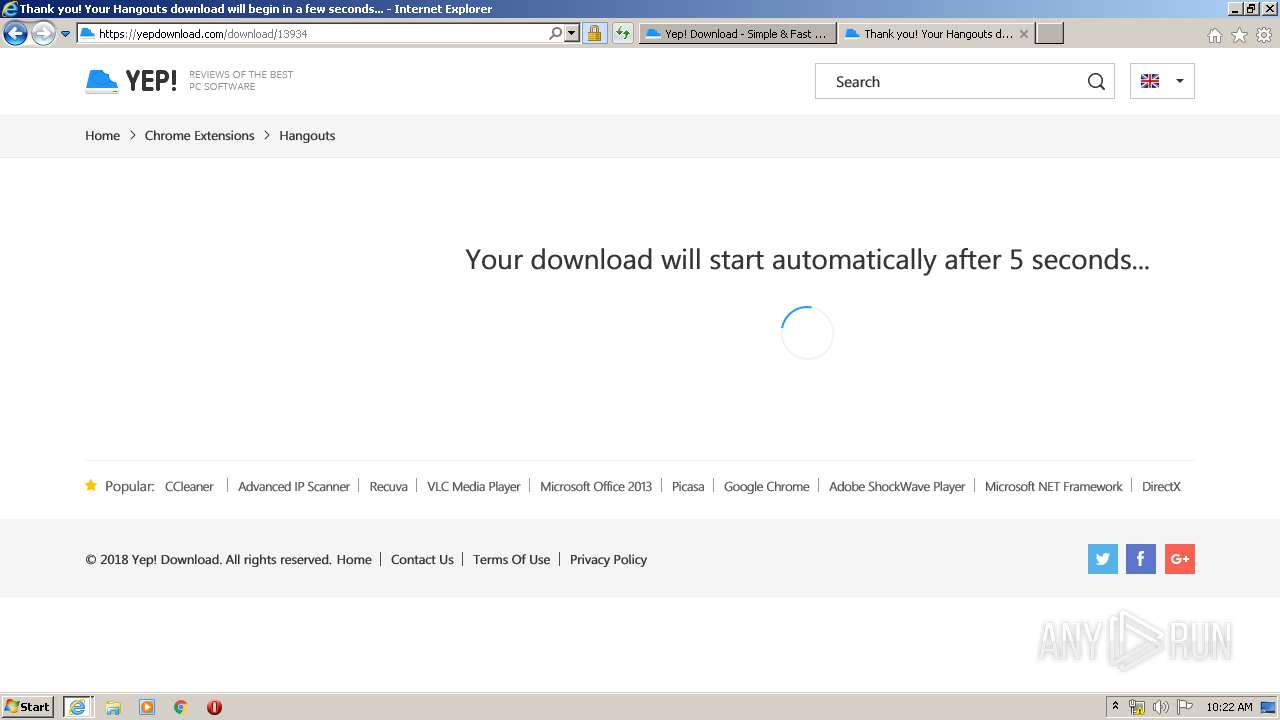Viewport: 1280px width, 720px height.
Task: Click the Hangouts breadcrumb link
Action: (307, 136)
